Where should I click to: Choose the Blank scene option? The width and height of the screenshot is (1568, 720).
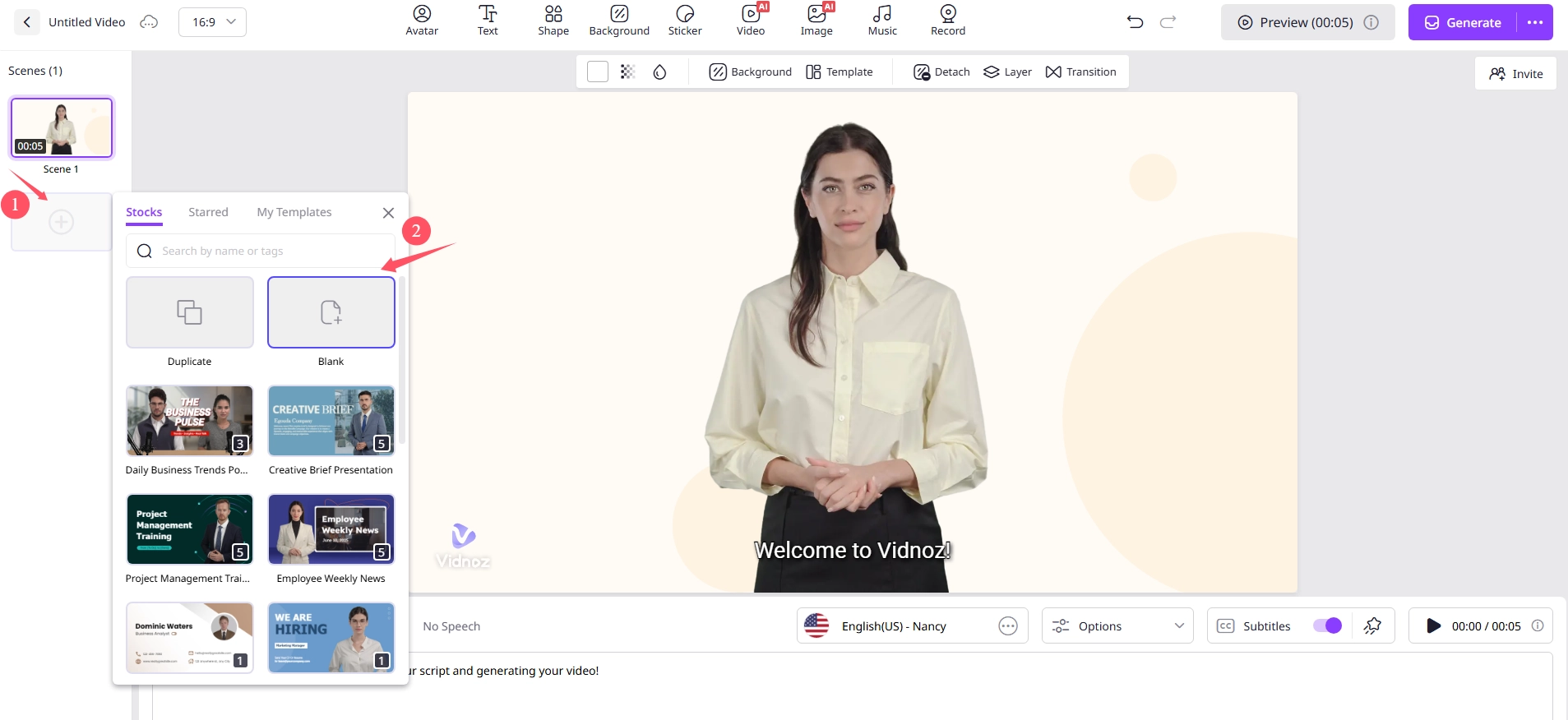(331, 312)
